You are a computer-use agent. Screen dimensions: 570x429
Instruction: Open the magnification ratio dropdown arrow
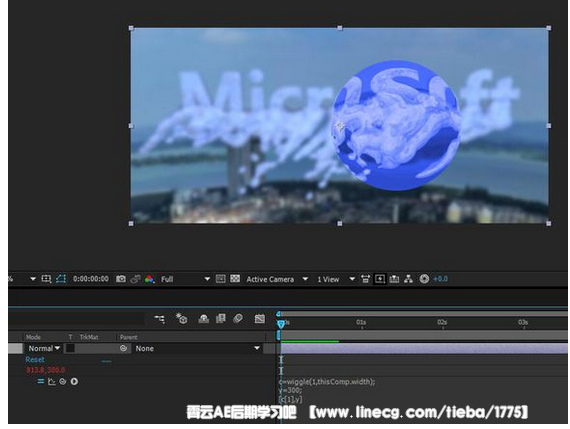[33, 279]
